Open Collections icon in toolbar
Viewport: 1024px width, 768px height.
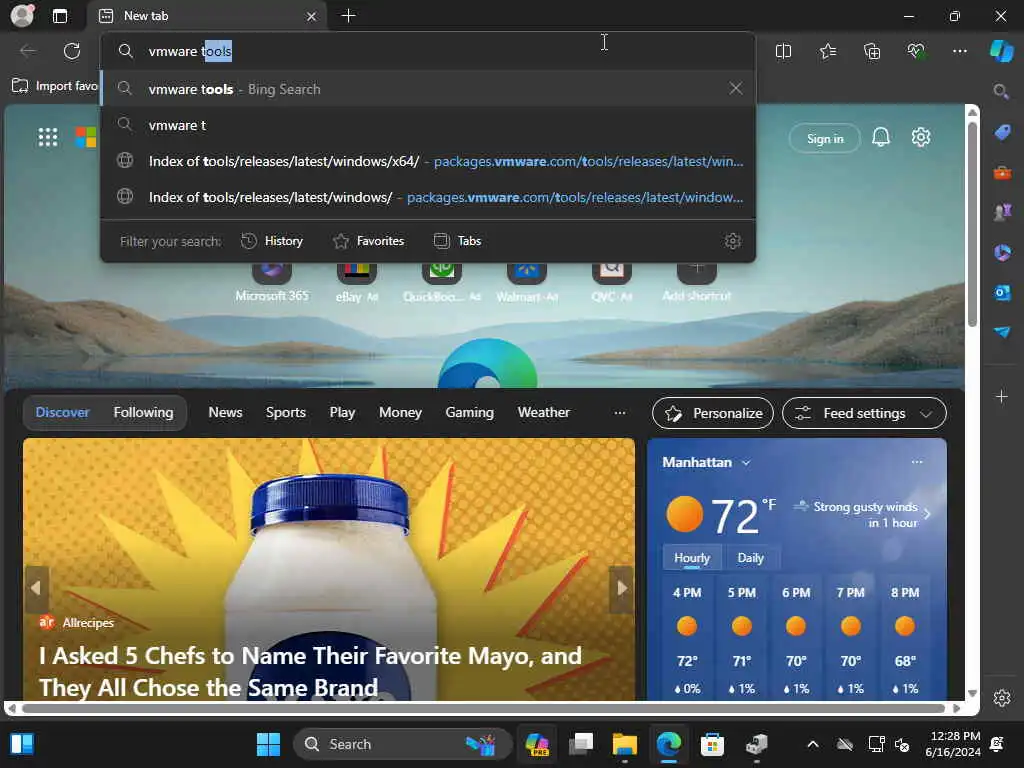coord(872,51)
